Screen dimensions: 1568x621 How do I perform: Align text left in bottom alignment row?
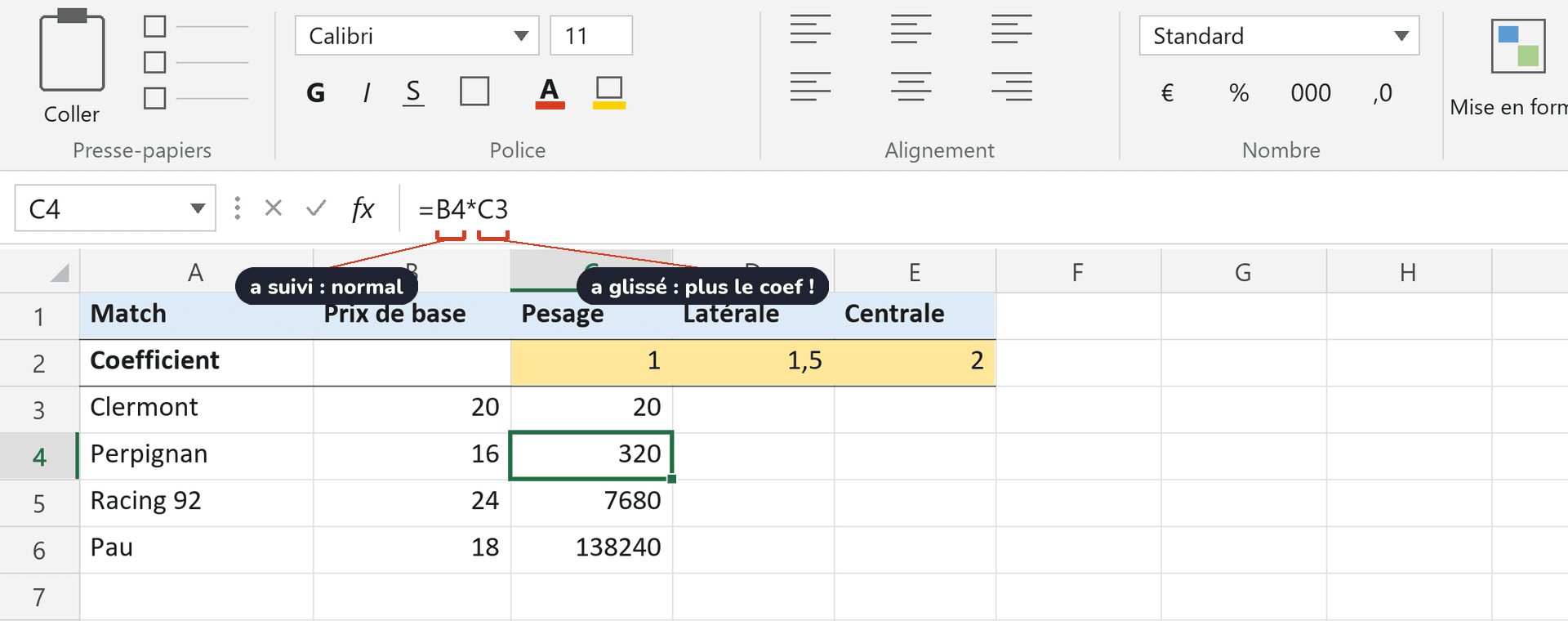click(x=810, y=86)
